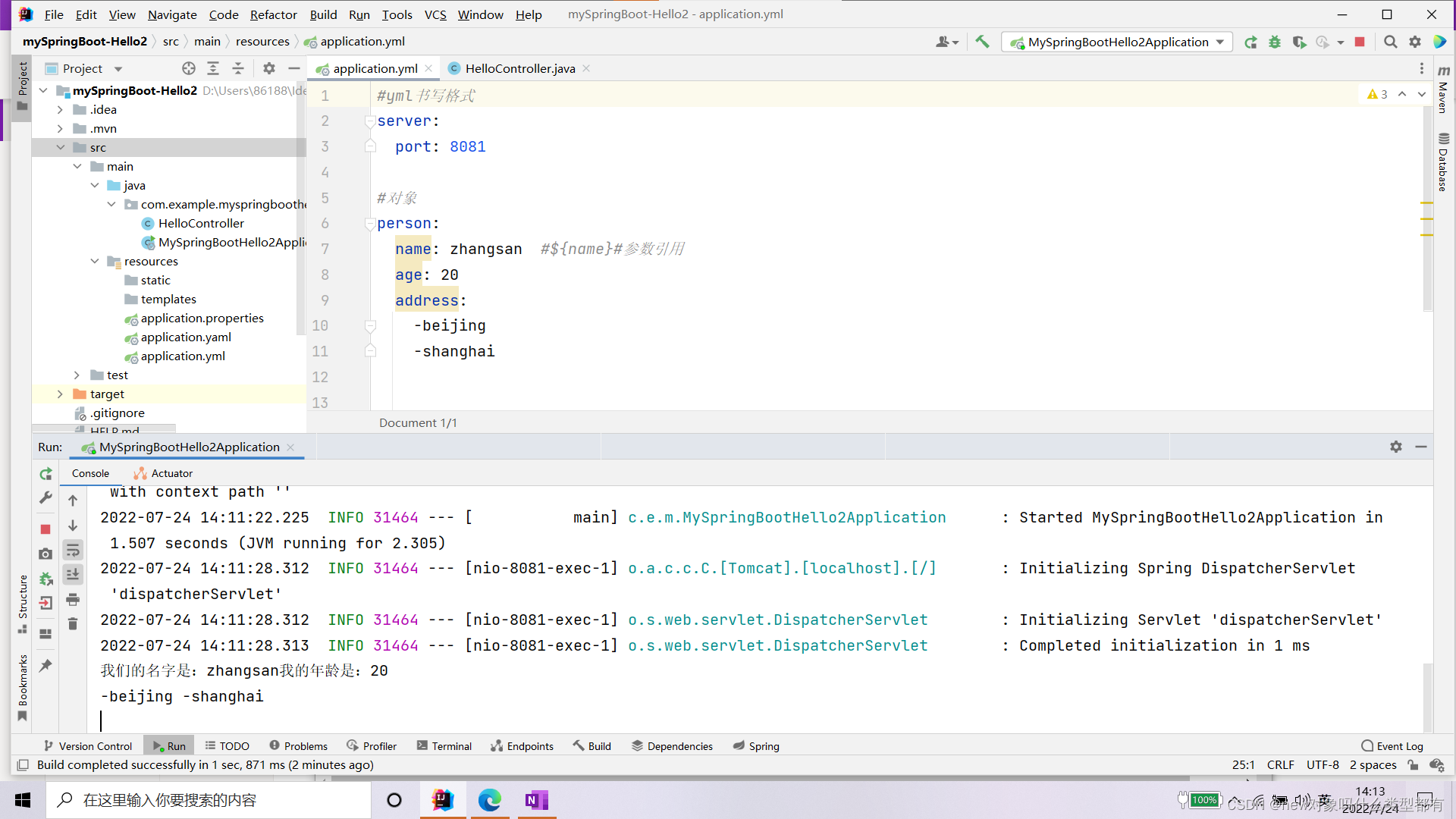The width and height of the screenshot is (1456, 819).
Task: Expand the target folder
Action: (60, 394)
